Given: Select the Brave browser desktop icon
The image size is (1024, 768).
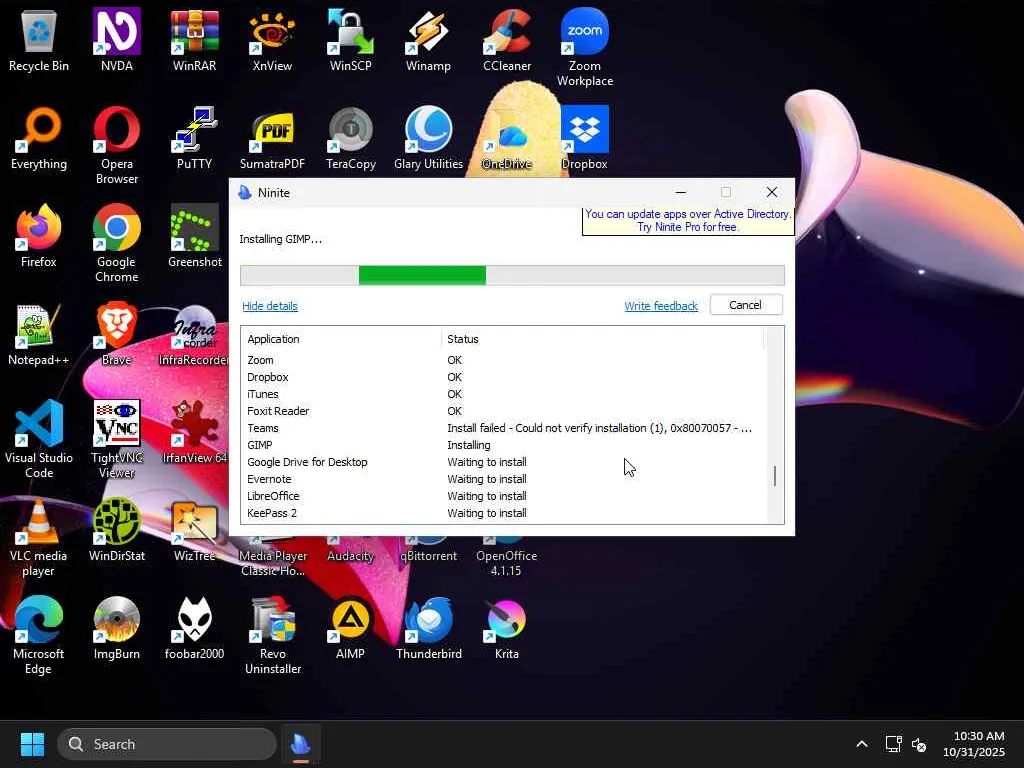Looking at the screenshot, I should (116, 334).
